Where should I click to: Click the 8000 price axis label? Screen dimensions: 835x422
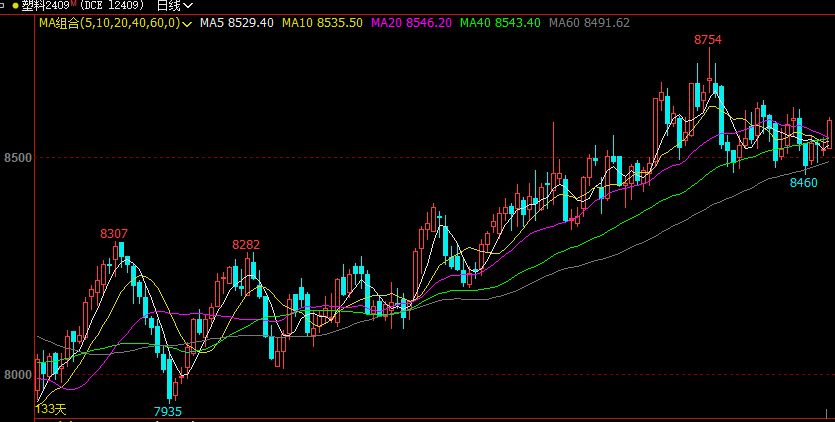coord(17,375)
